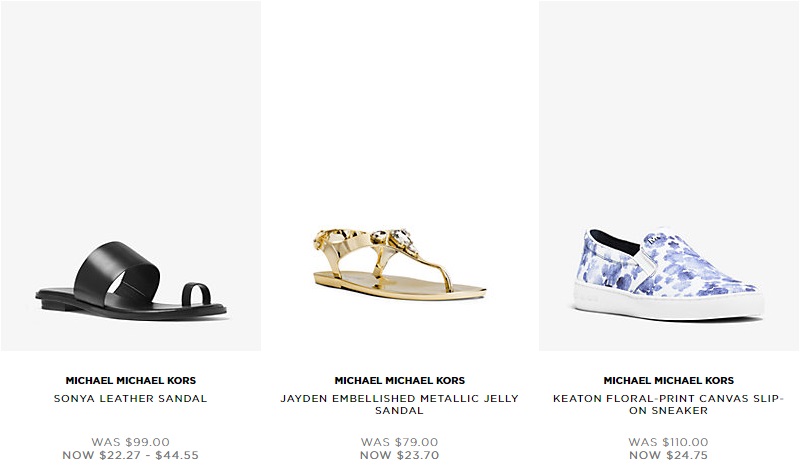The height and width of the screenshot is (466, 801).
Task: Select the Michael Michael Kors brand above Keaton sneaker
Action: pos(668,381)
